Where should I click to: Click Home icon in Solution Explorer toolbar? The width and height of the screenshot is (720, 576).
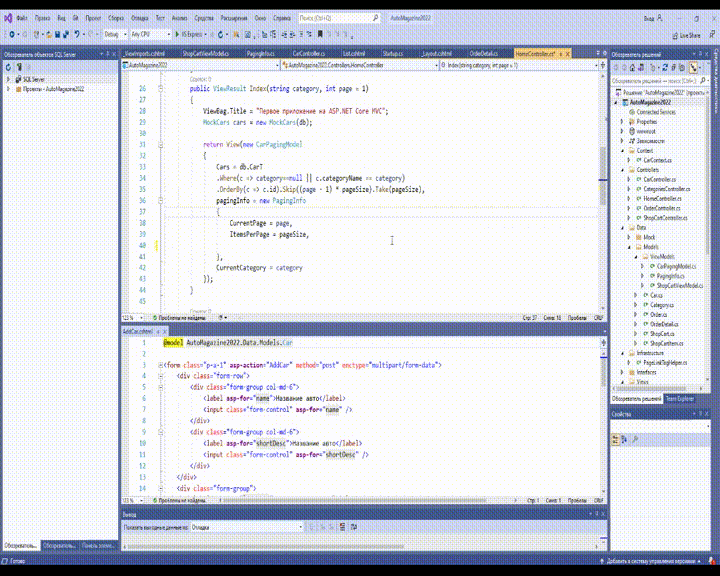[632, 68]
